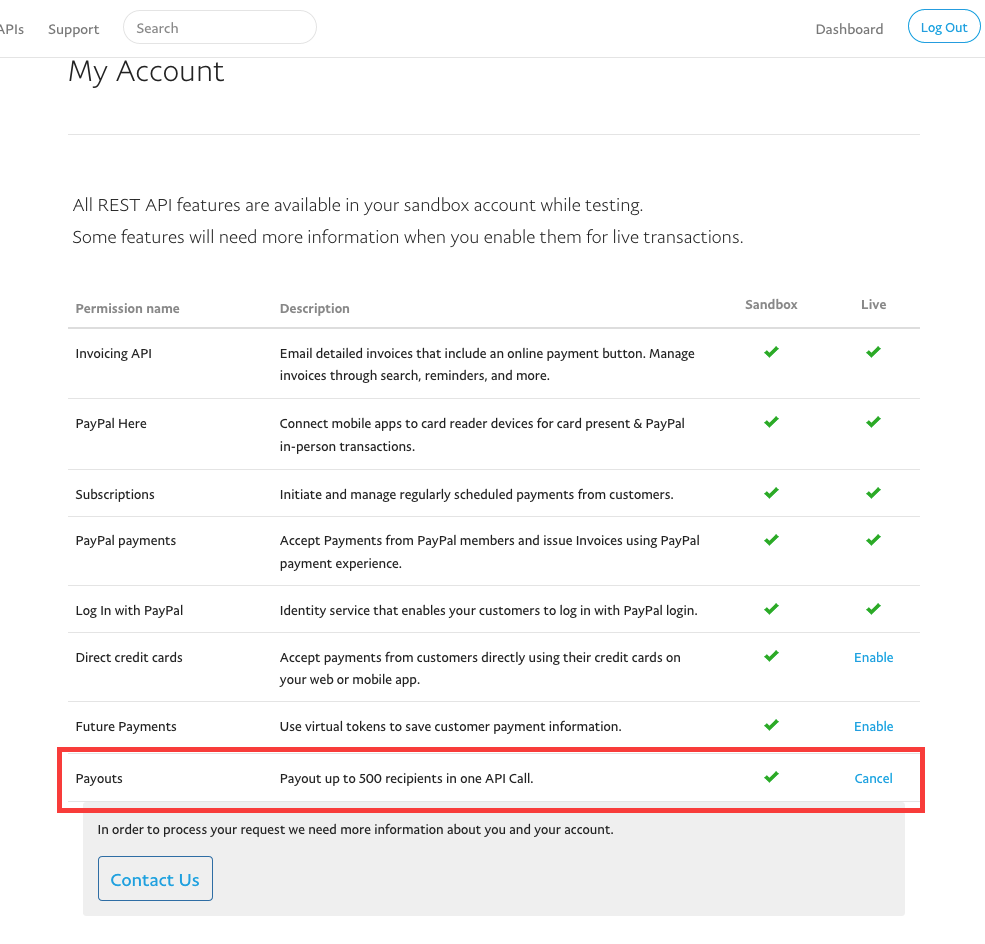Click the Live checkmark for Invoicing API
Screen dimensions: 985x944
pos(873,352)
